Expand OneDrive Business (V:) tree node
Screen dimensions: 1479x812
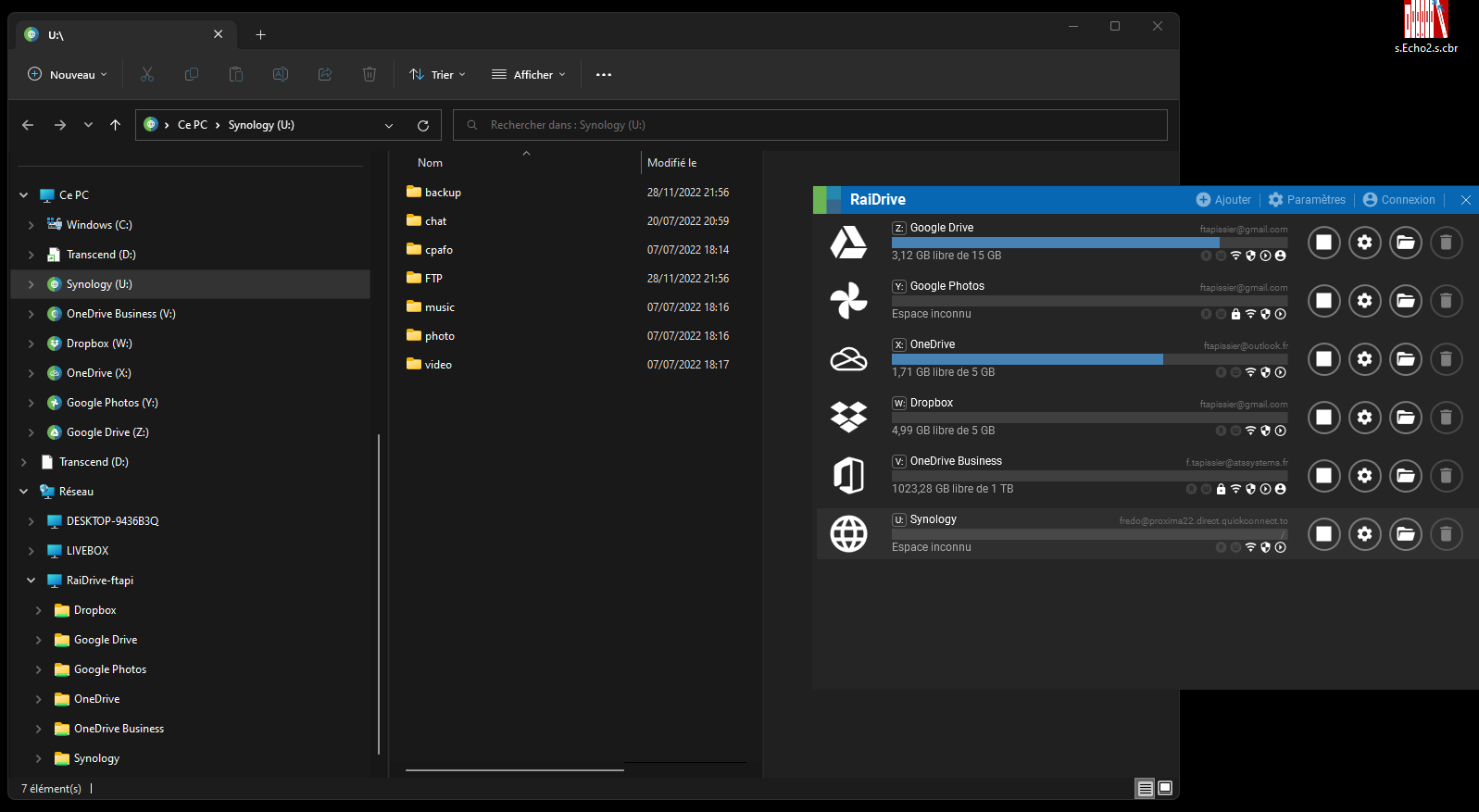31,314
